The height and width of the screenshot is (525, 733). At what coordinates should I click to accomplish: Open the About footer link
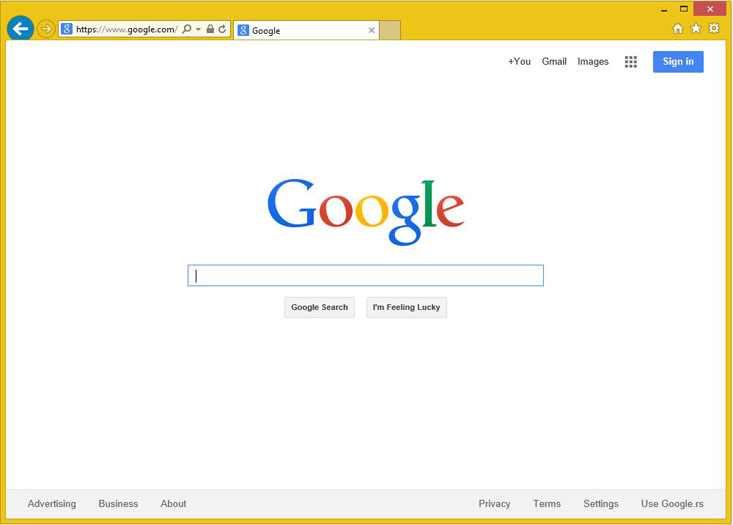coord(173,503)
